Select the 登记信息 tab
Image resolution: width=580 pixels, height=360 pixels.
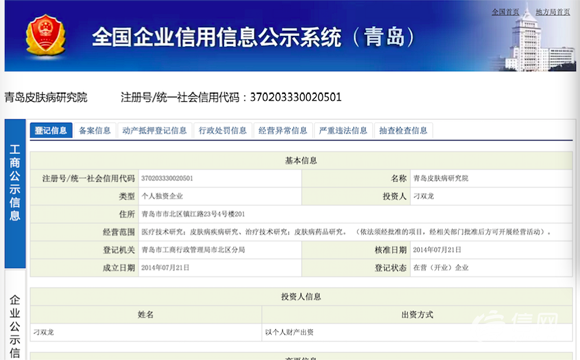pyautogui.click(x=51, y=130)
